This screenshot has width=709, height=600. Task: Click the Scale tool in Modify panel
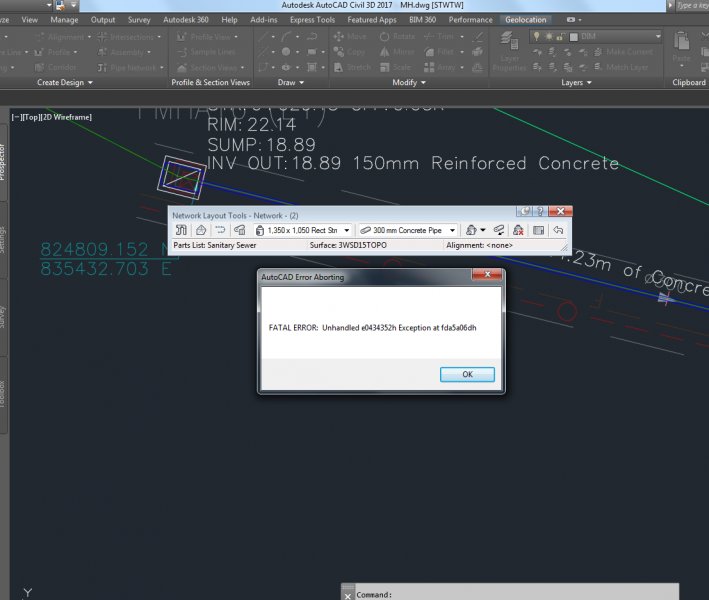coord(396,67)
